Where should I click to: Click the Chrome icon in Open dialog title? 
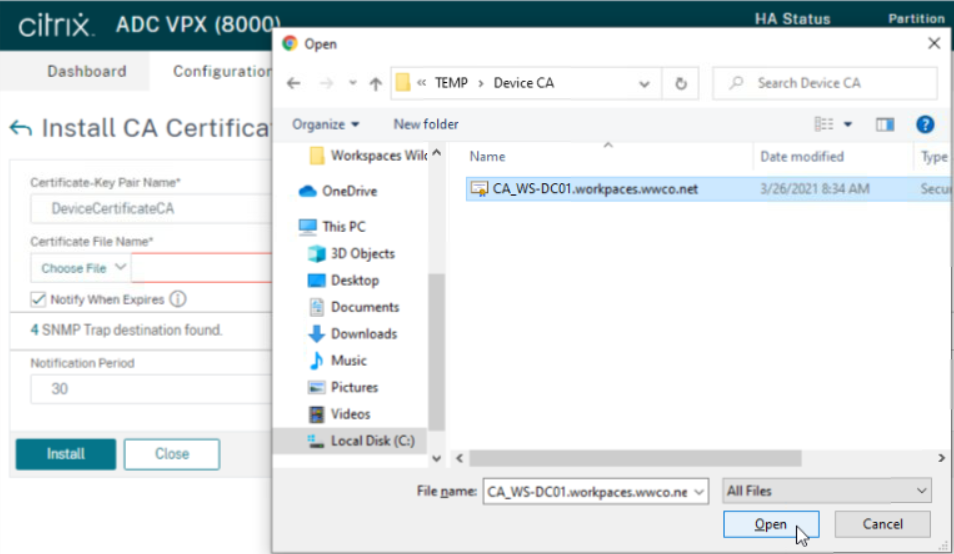pos(290,44)
